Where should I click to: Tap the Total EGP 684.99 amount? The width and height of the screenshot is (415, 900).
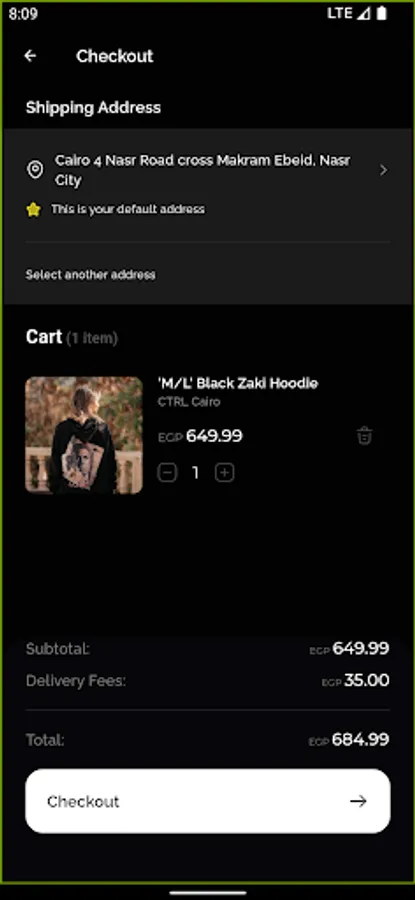tap(349, 740)
